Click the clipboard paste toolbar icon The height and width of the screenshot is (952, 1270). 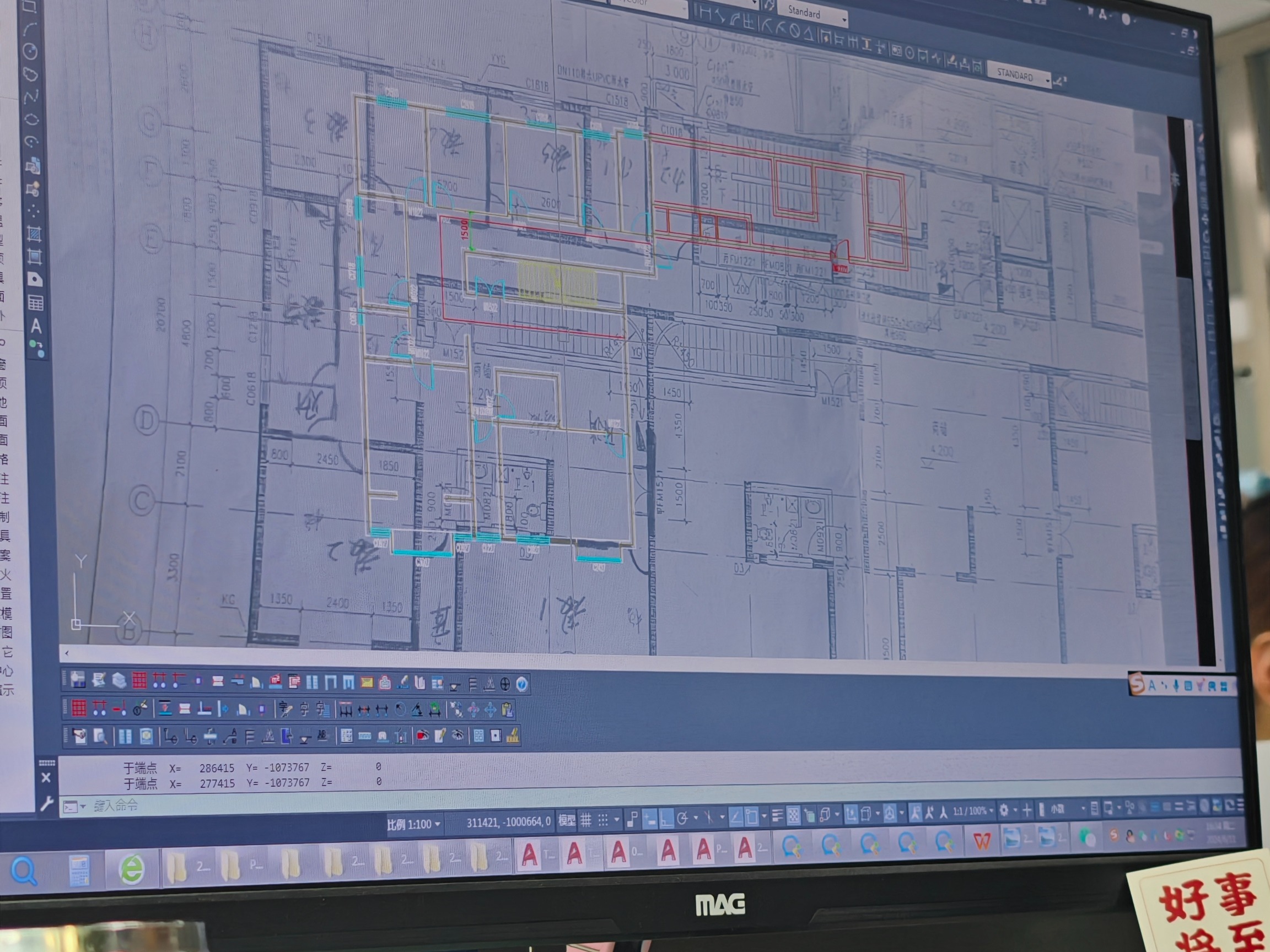(x=507, y=710)
